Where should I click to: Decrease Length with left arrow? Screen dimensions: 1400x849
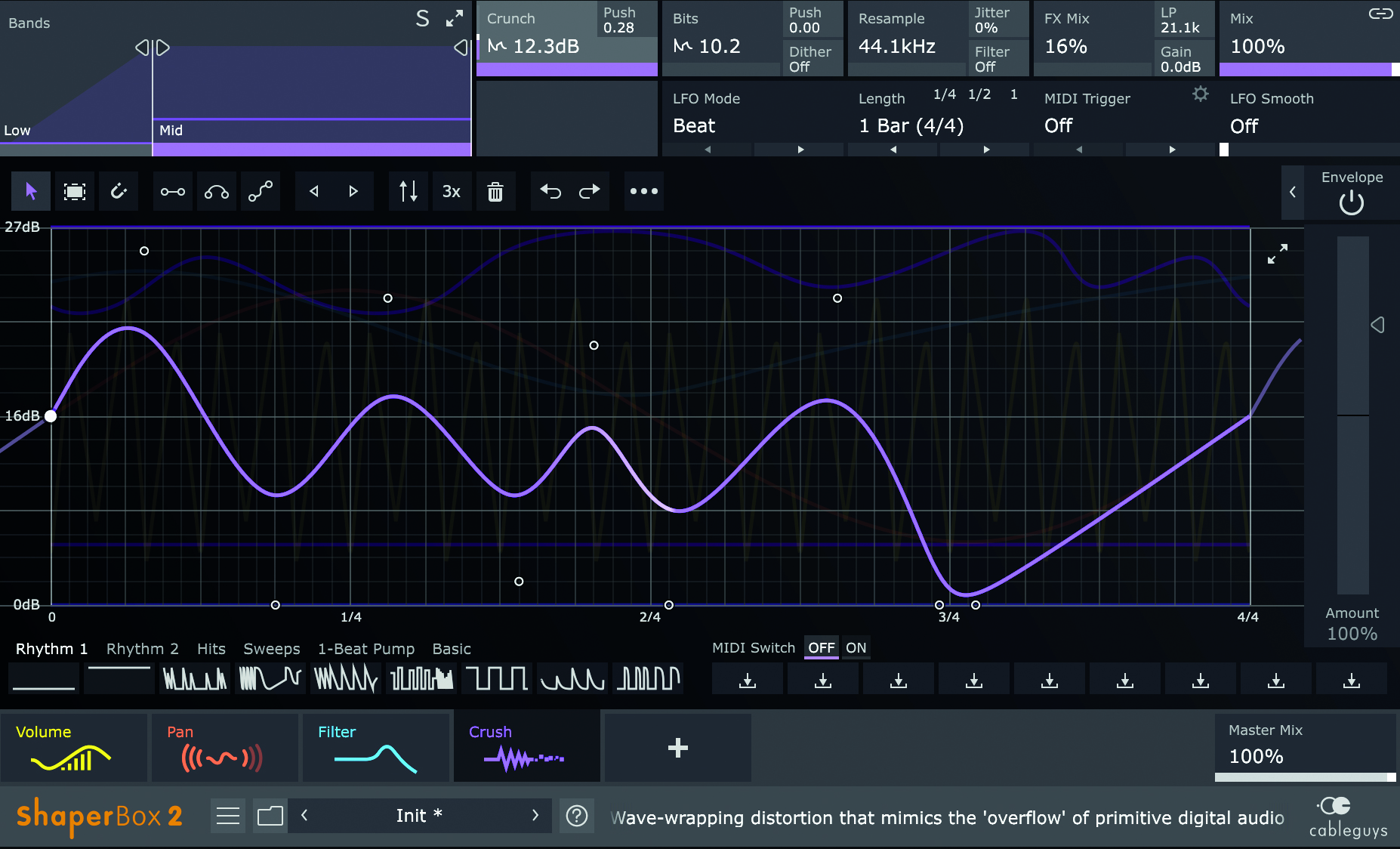click(x=893, y=150)
